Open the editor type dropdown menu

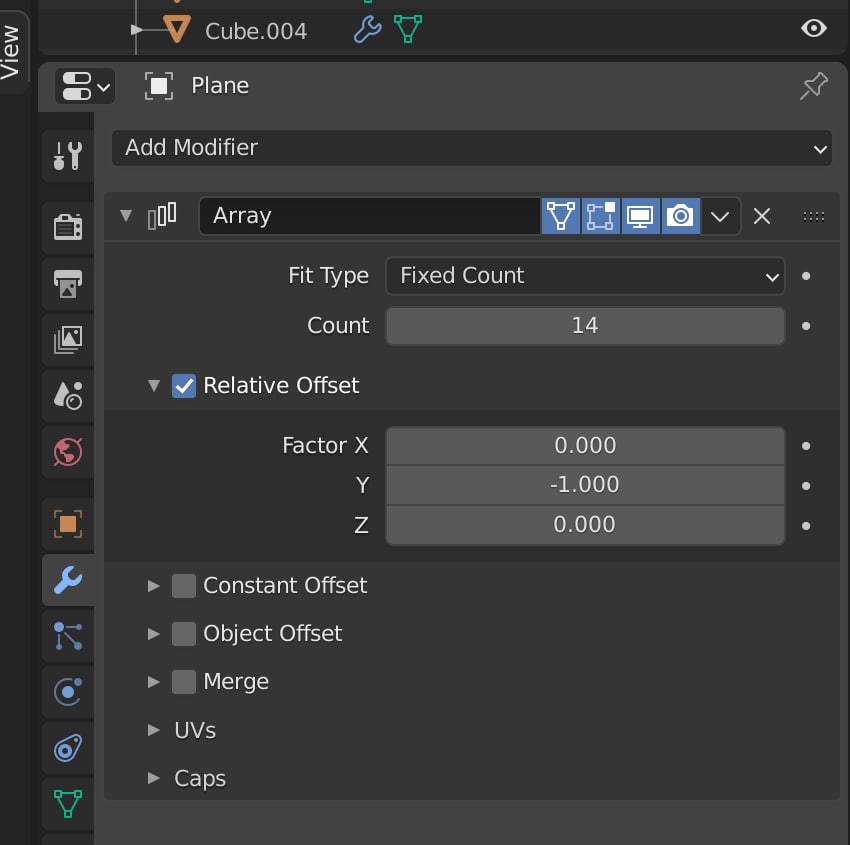click(x=85, y=86)
